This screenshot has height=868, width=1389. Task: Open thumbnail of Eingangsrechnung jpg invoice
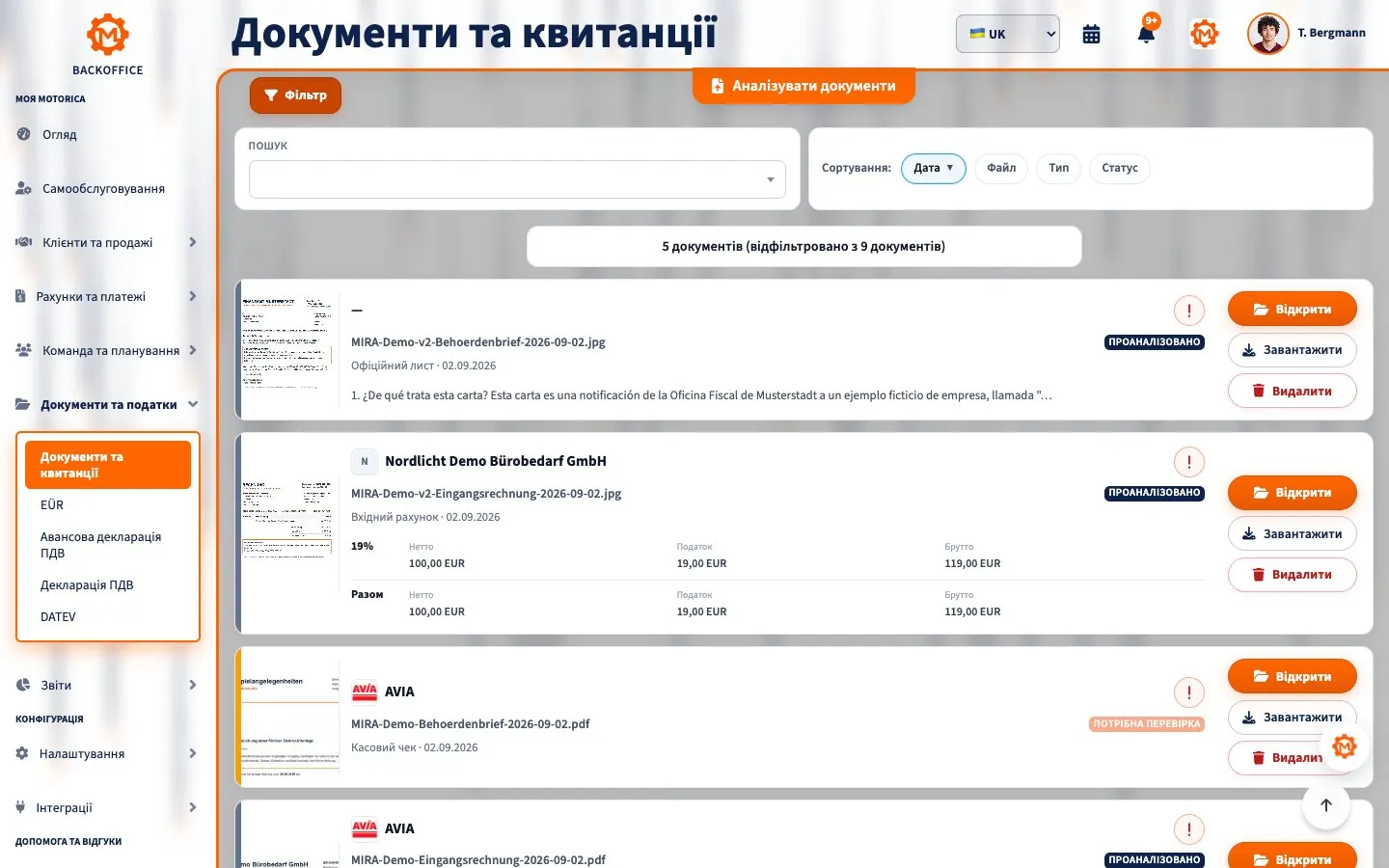pyautogui.click(x=288, y=533)
